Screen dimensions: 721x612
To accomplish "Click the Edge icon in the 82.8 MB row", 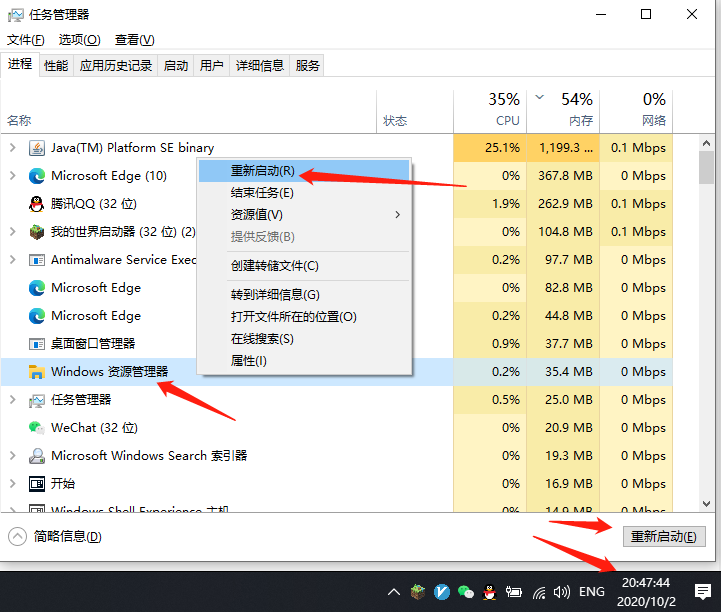I will pyautogui.click(x=37, y=288).
